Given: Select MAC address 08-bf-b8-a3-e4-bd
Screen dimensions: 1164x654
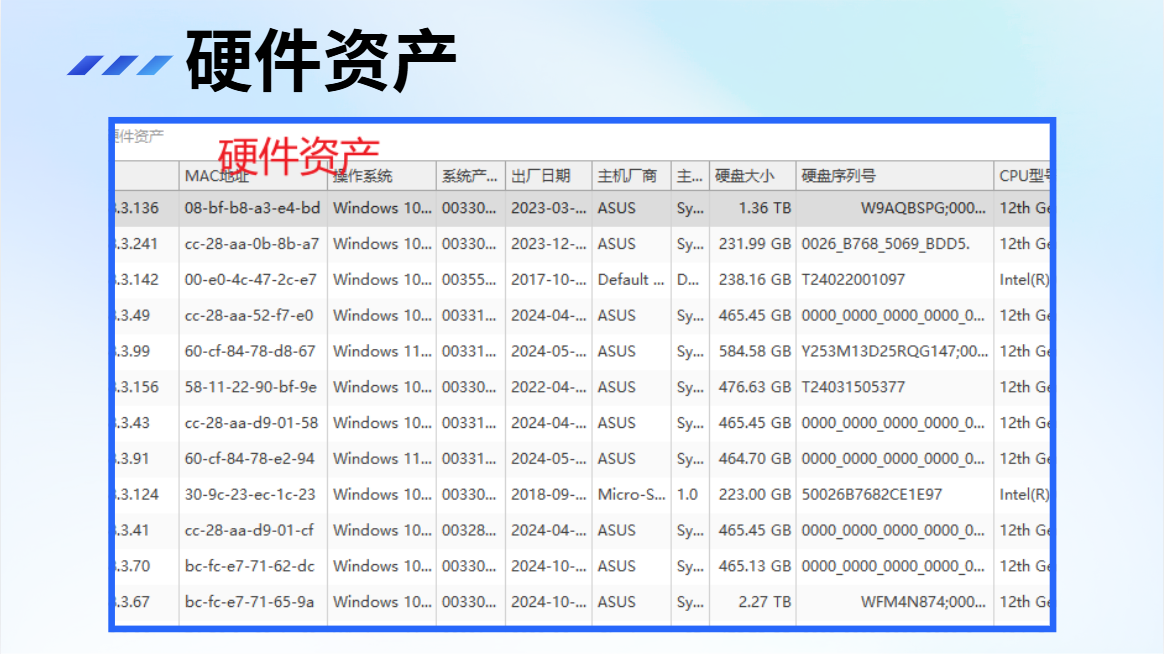Looking at the screenshot, I should point(252,209).
